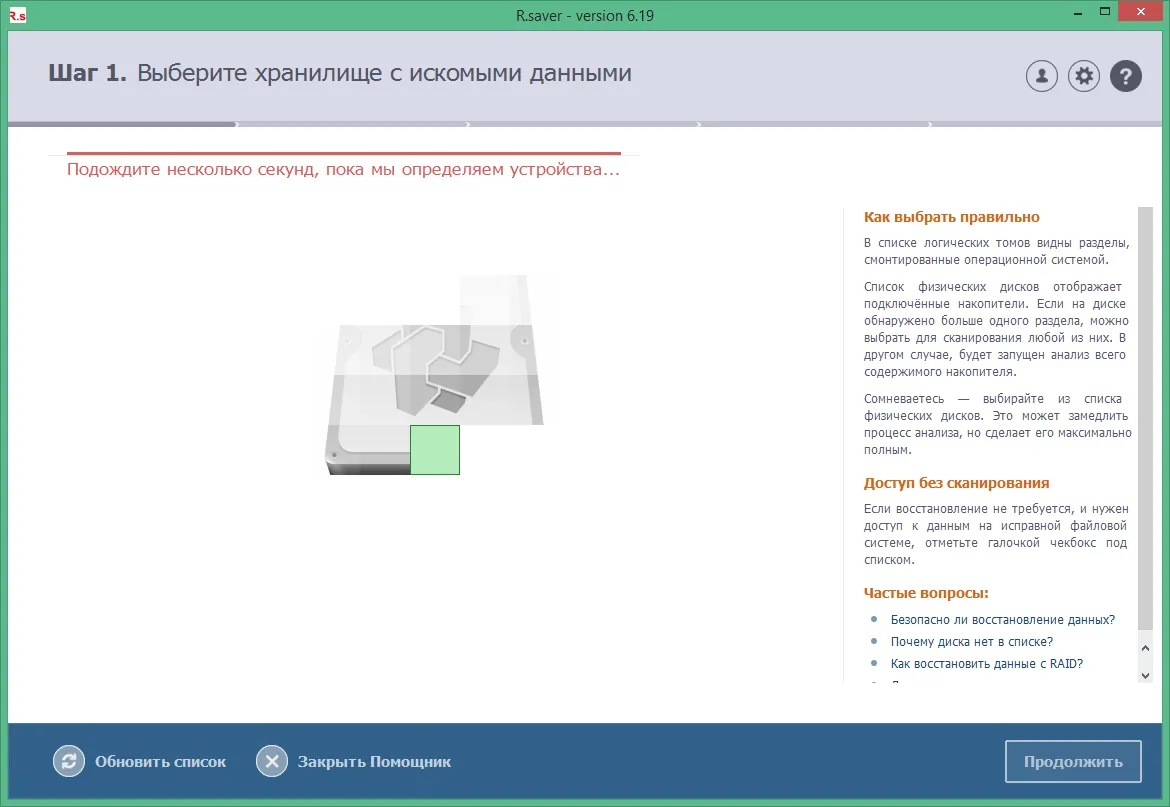The height and width of the screenshot is (807, 1170).
Task: Click the green square on drive image
Action: pyautogui.click(x=435, y=450)
